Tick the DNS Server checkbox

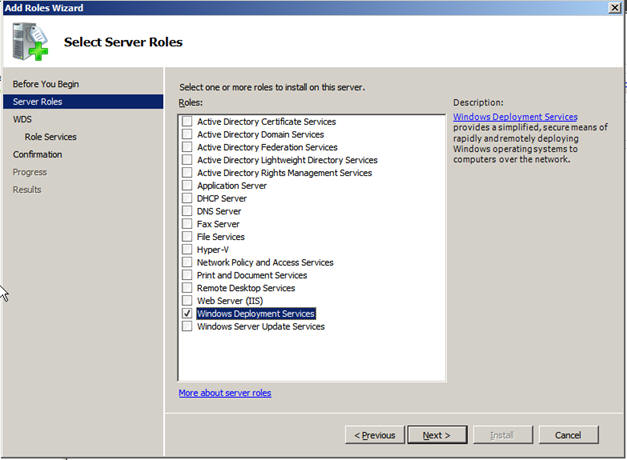point(187,211)
